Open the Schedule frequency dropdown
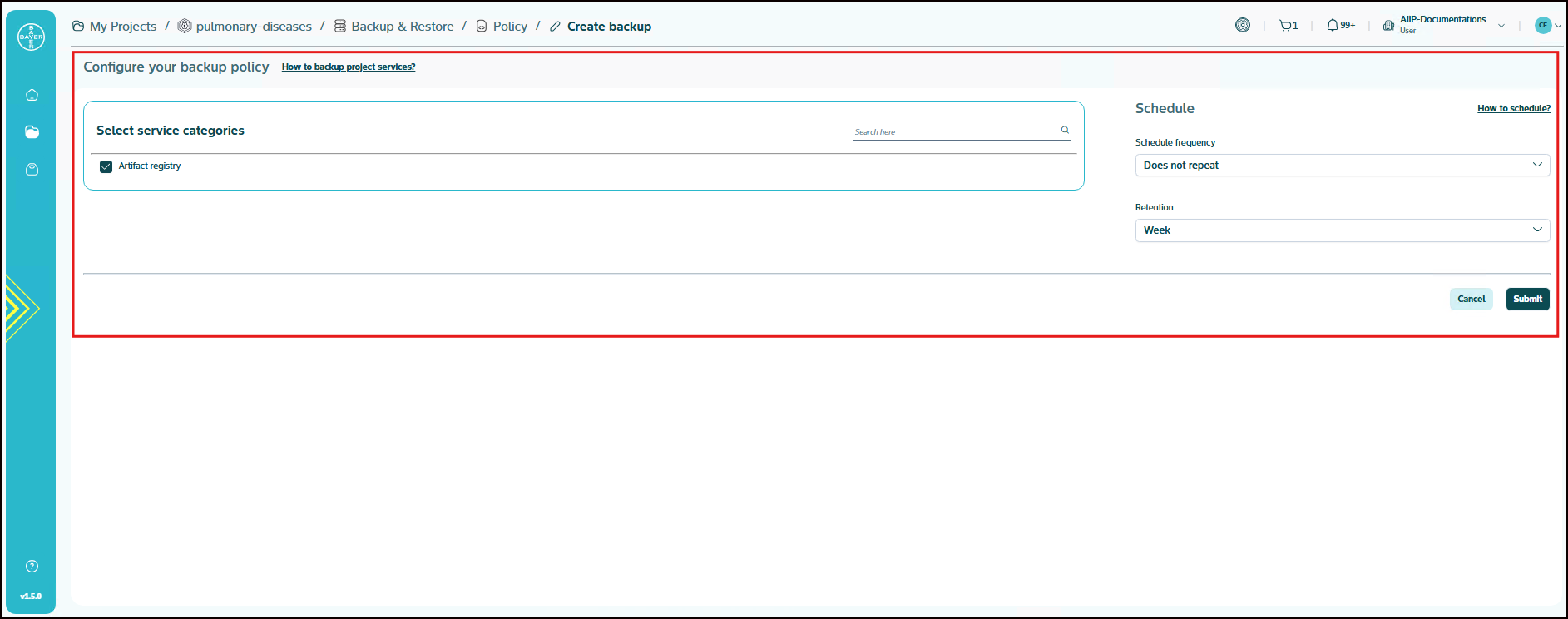Screen dimensions: 1568x619 click(x=1341, y=166)
